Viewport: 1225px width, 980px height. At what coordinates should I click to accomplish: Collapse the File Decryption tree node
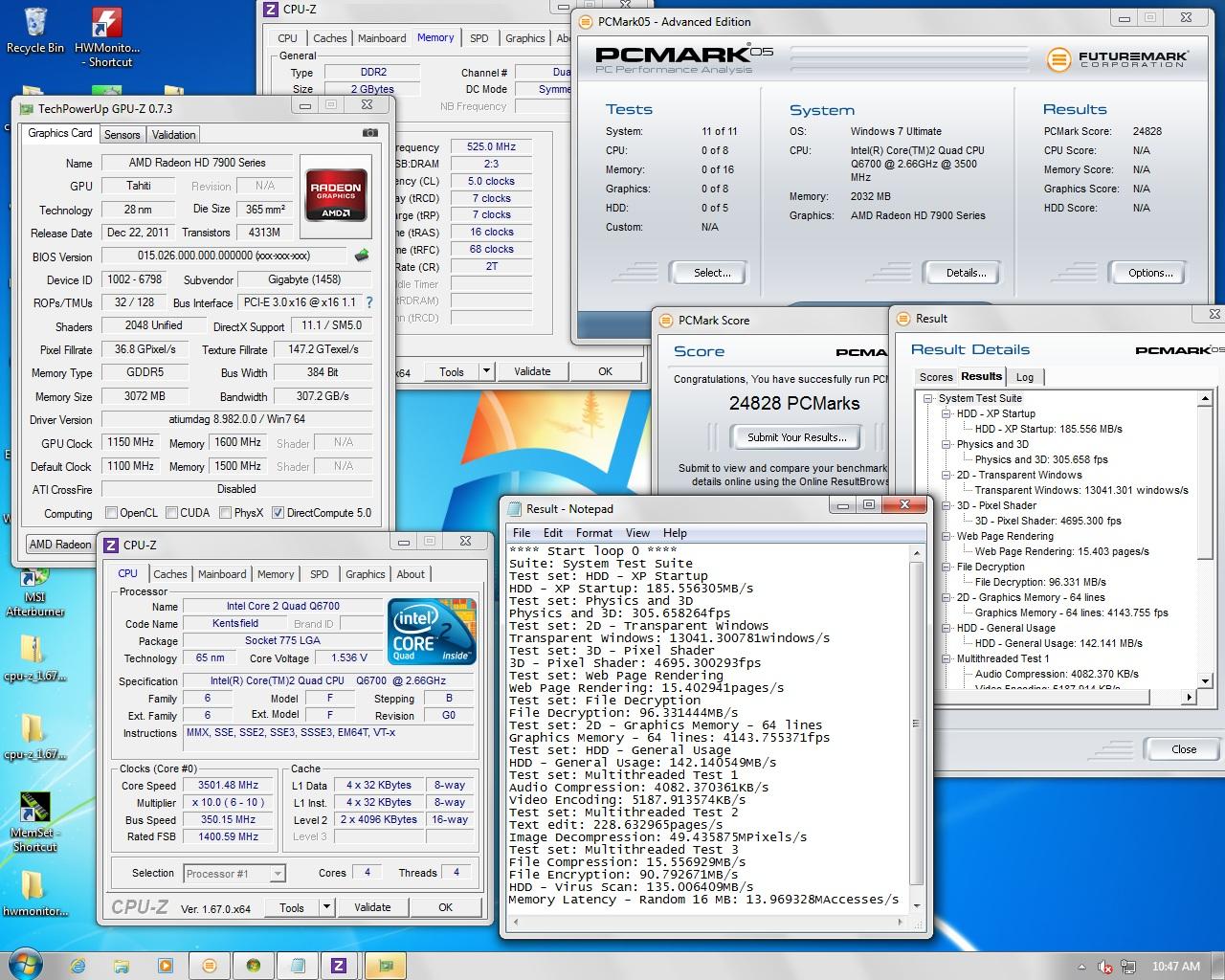tap(947, 567)
